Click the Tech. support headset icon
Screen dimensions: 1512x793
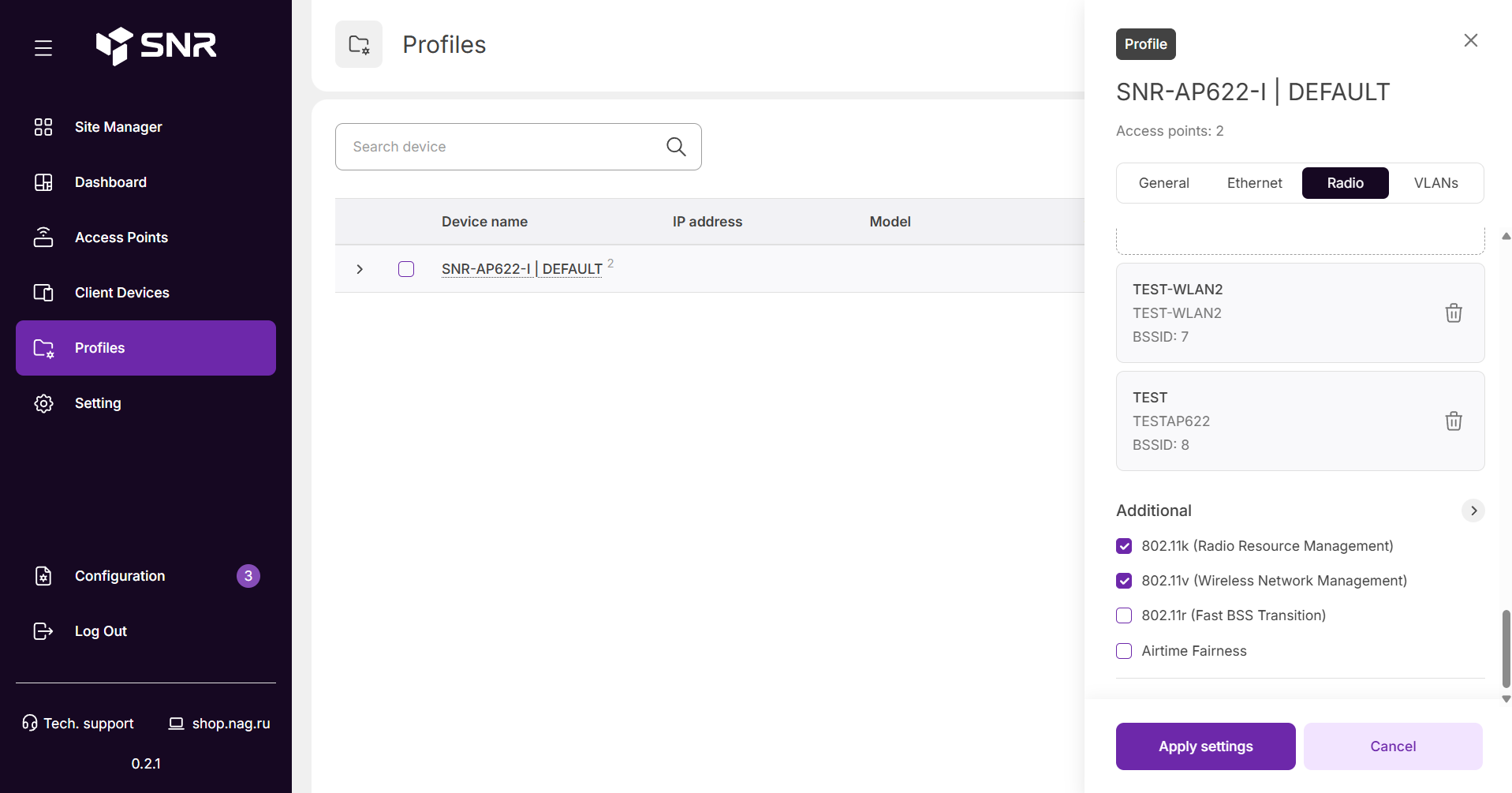tap(30, 723)
